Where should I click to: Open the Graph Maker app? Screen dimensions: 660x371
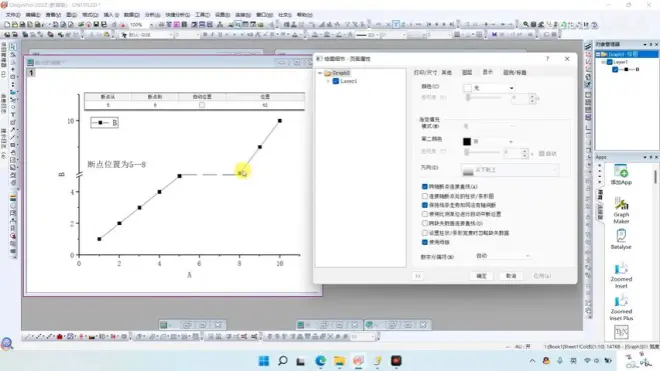pos(621,211)
